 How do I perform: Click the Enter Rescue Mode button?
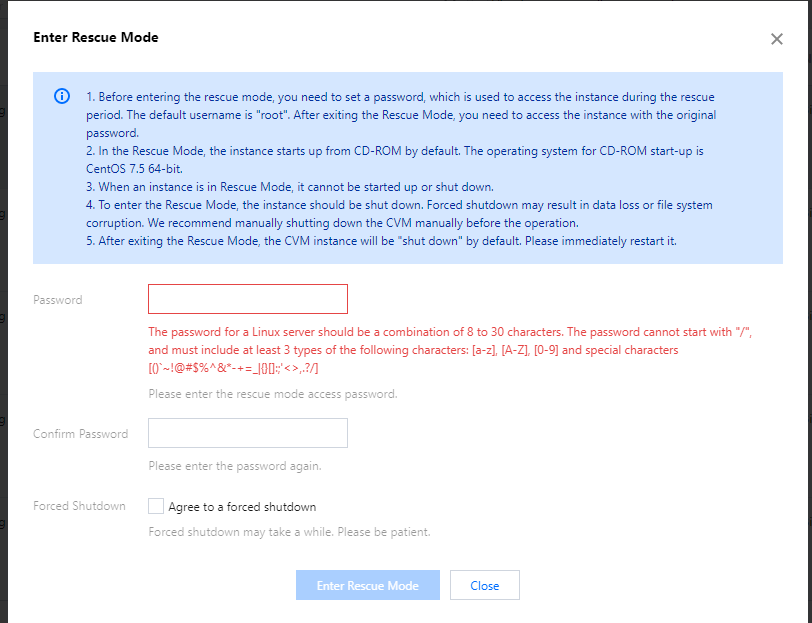coord(367,585)
